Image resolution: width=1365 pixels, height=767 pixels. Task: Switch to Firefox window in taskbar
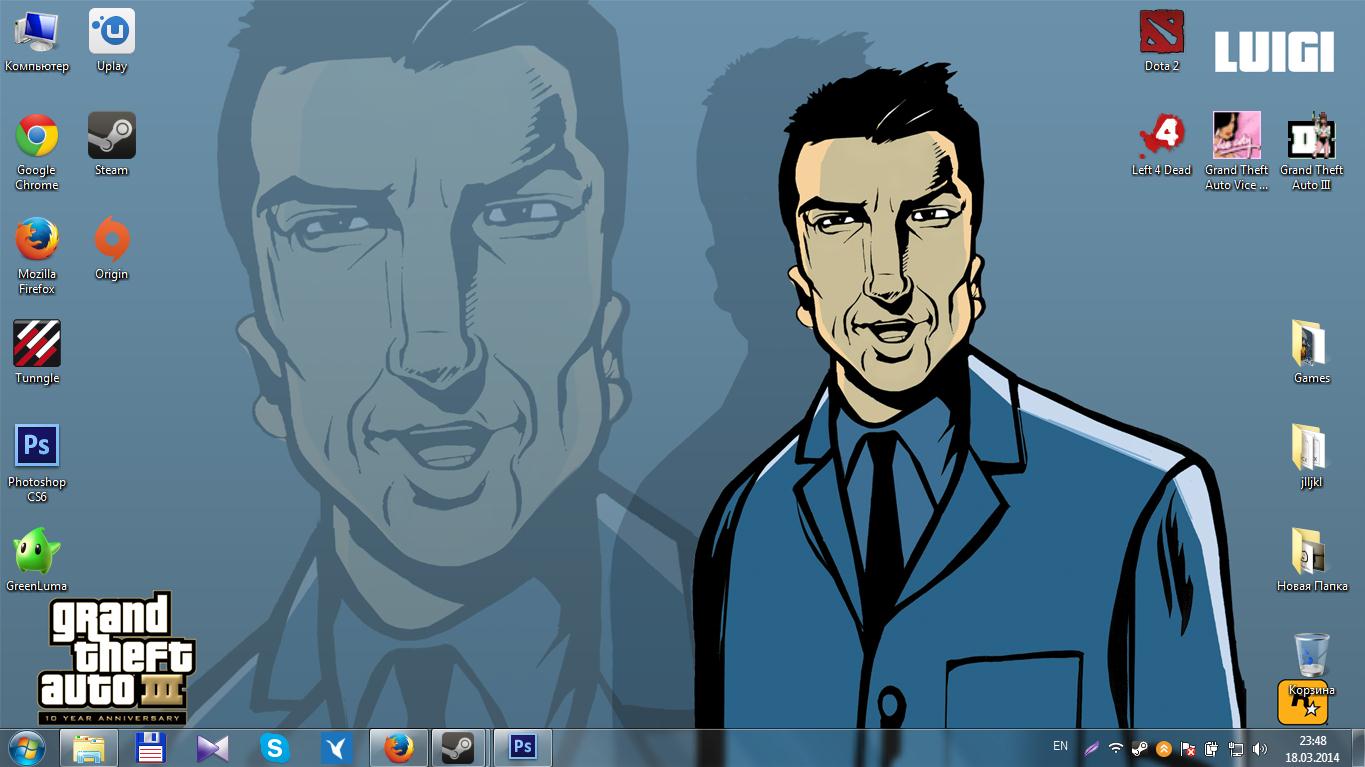[398, 748]
